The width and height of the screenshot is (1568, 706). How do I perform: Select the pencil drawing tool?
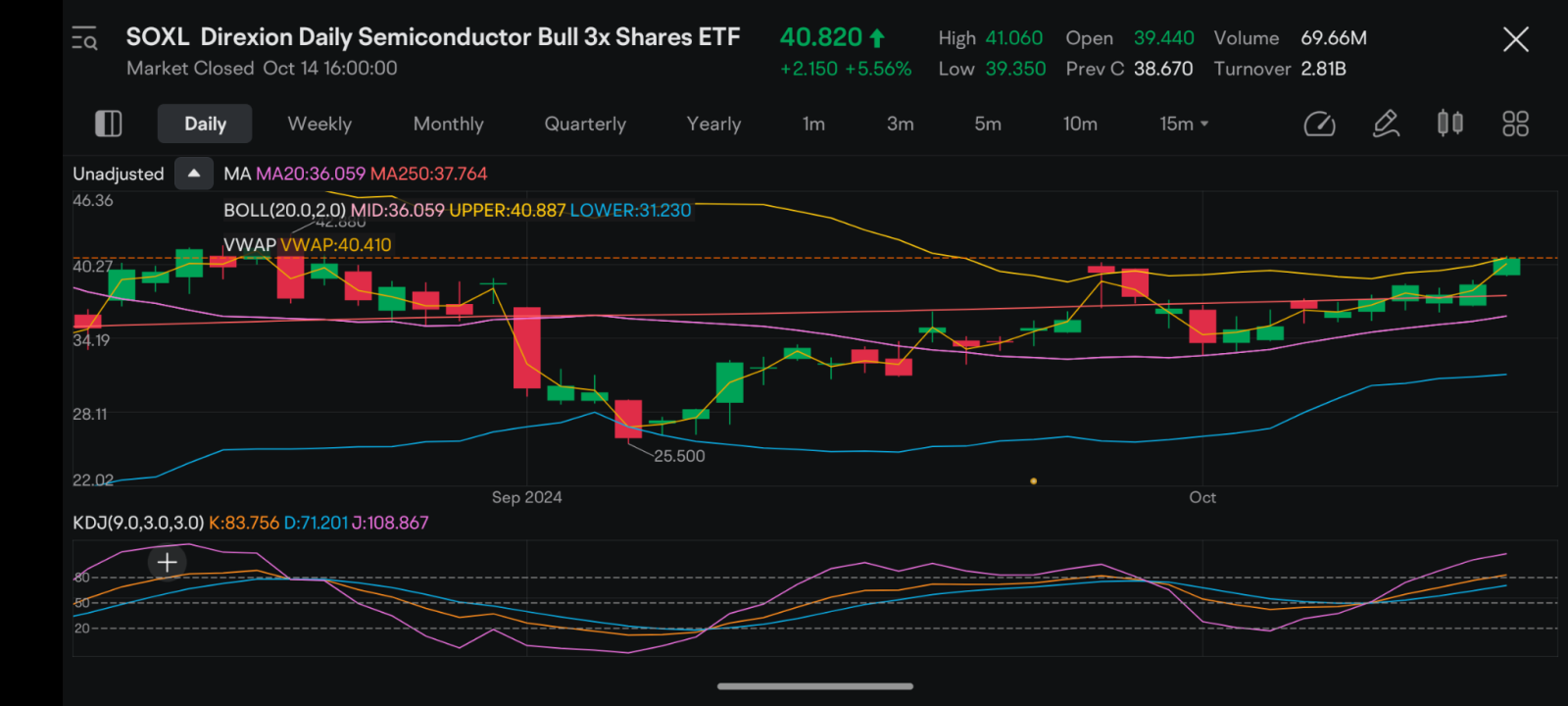[1386, 124]
